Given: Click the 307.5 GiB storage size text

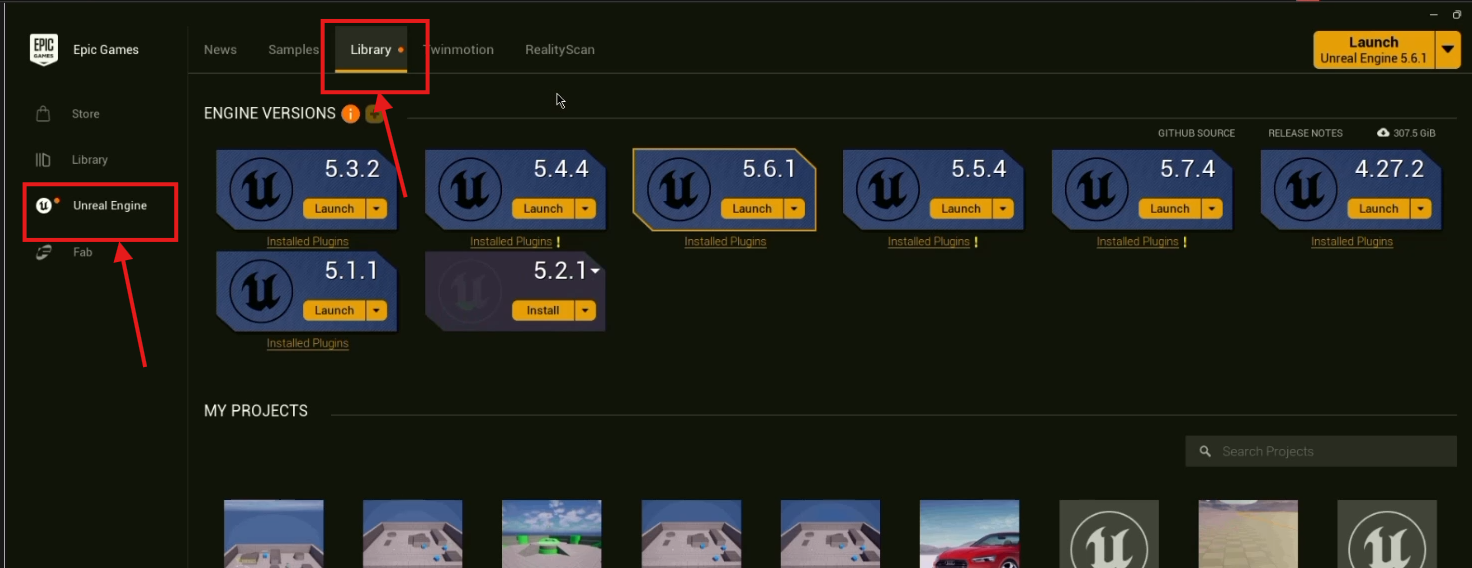Looking at the screenshot, I should [x=1414, y=133].
